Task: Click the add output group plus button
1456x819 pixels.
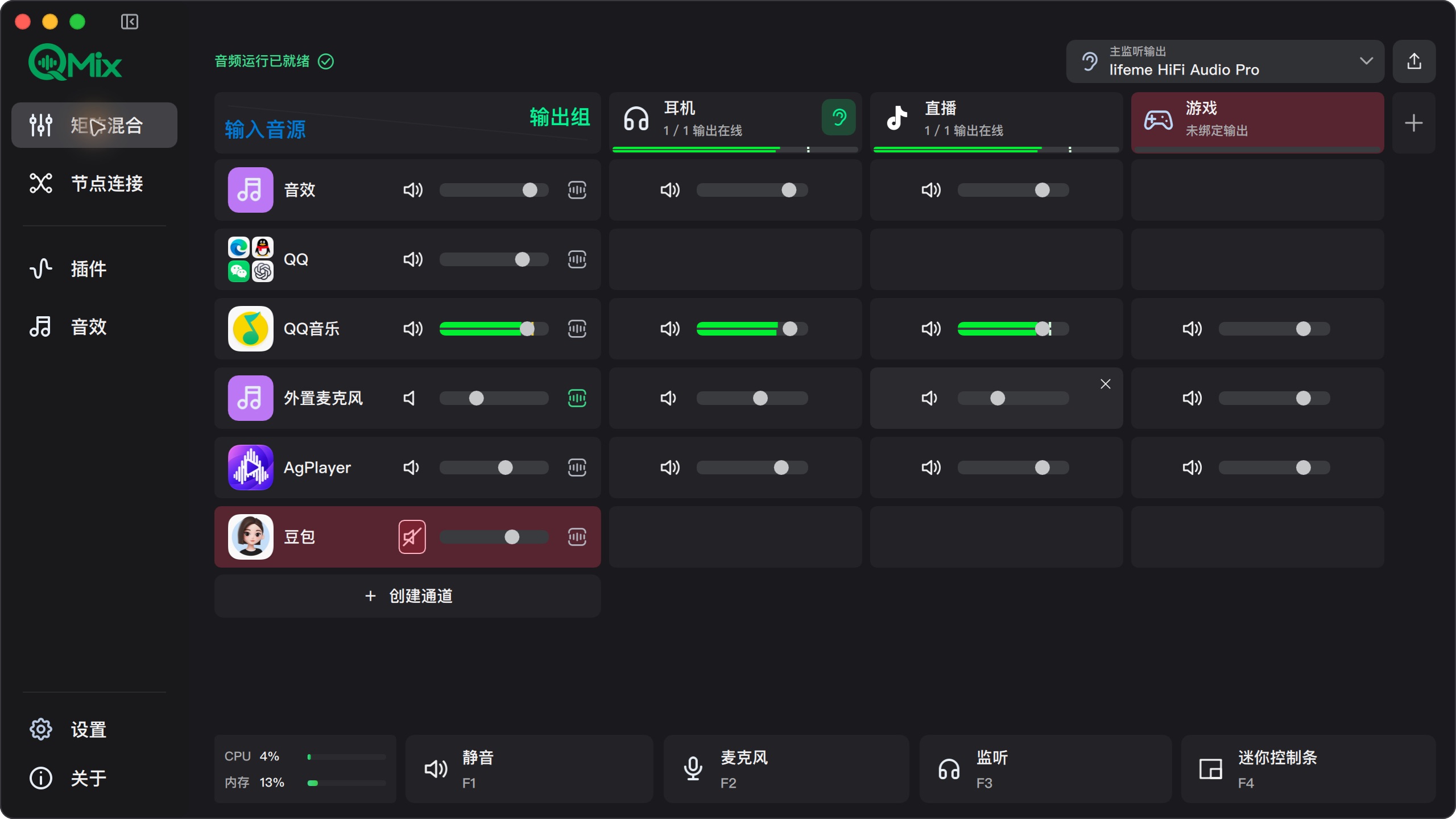Action: tap(1414, 123)
